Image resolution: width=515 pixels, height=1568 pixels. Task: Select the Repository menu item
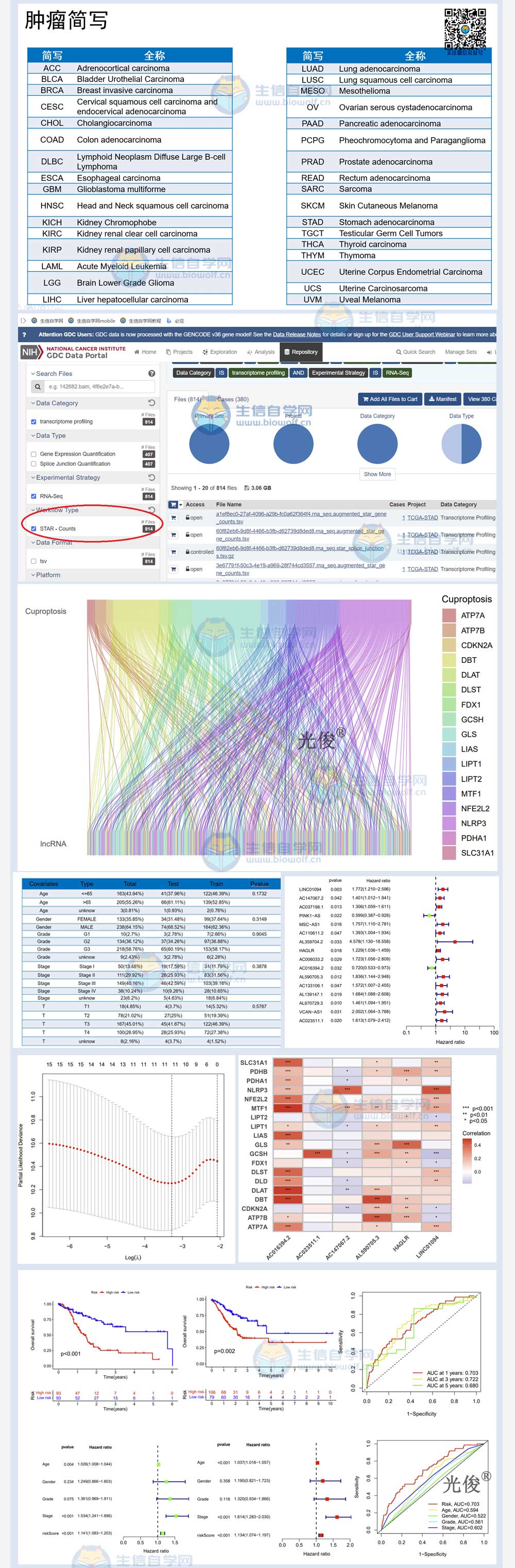pos(301,352)
